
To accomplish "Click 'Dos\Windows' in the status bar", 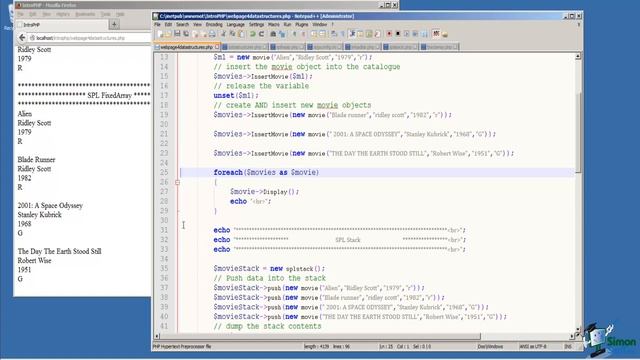I will pyautogui.click(x=490, y=346).
